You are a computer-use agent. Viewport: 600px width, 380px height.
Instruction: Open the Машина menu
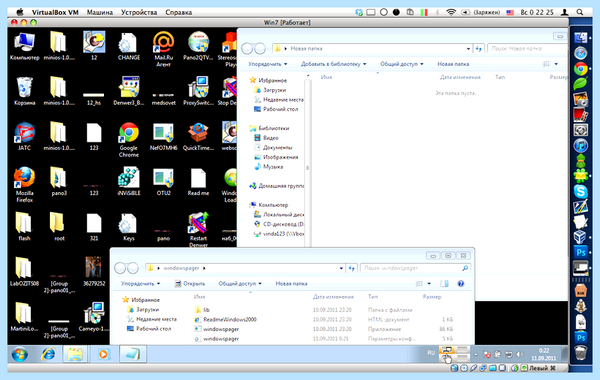pyautogui.click(x=99, y=12)
